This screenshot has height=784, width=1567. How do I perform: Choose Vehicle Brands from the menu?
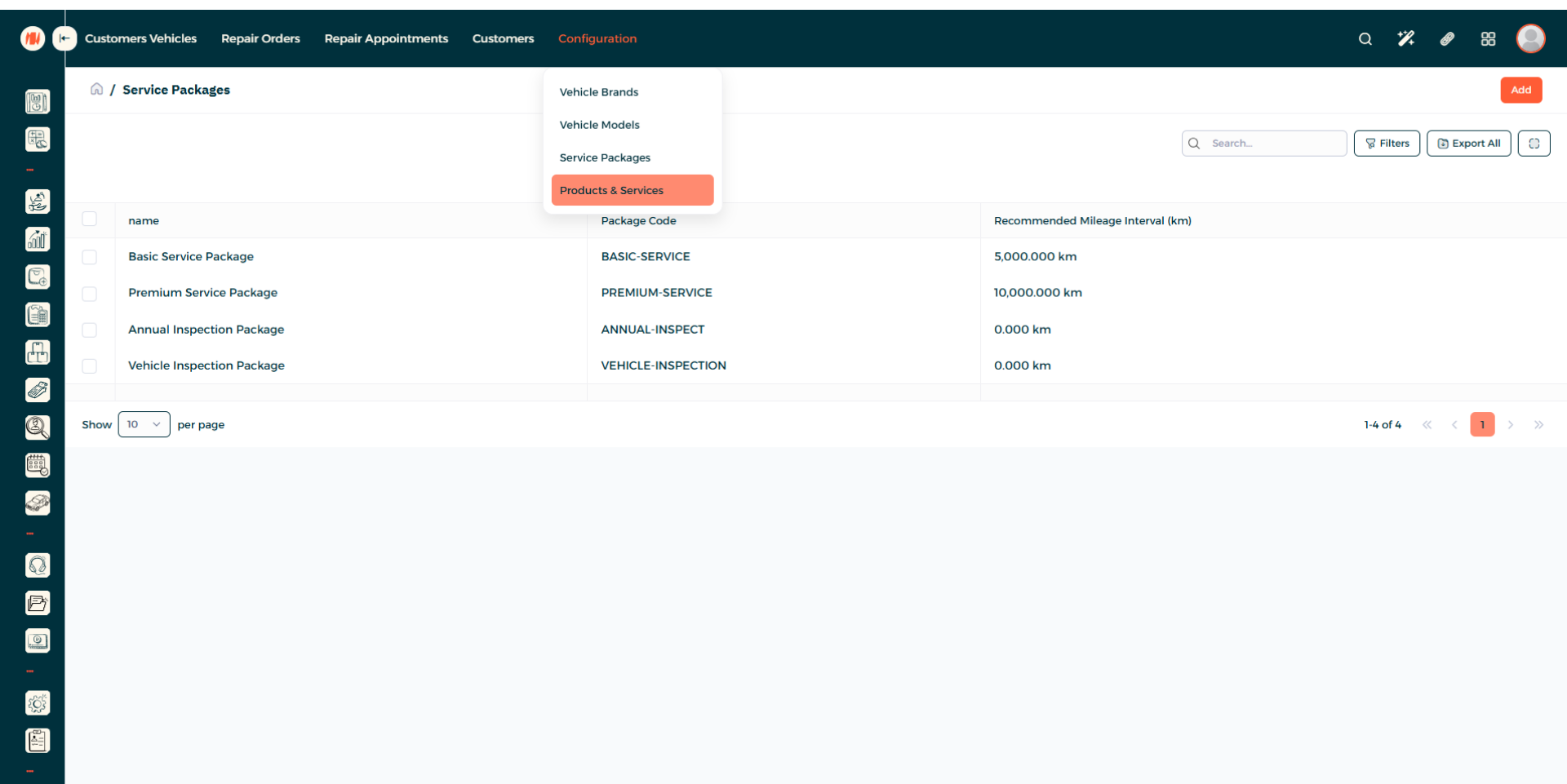[599, 92]
